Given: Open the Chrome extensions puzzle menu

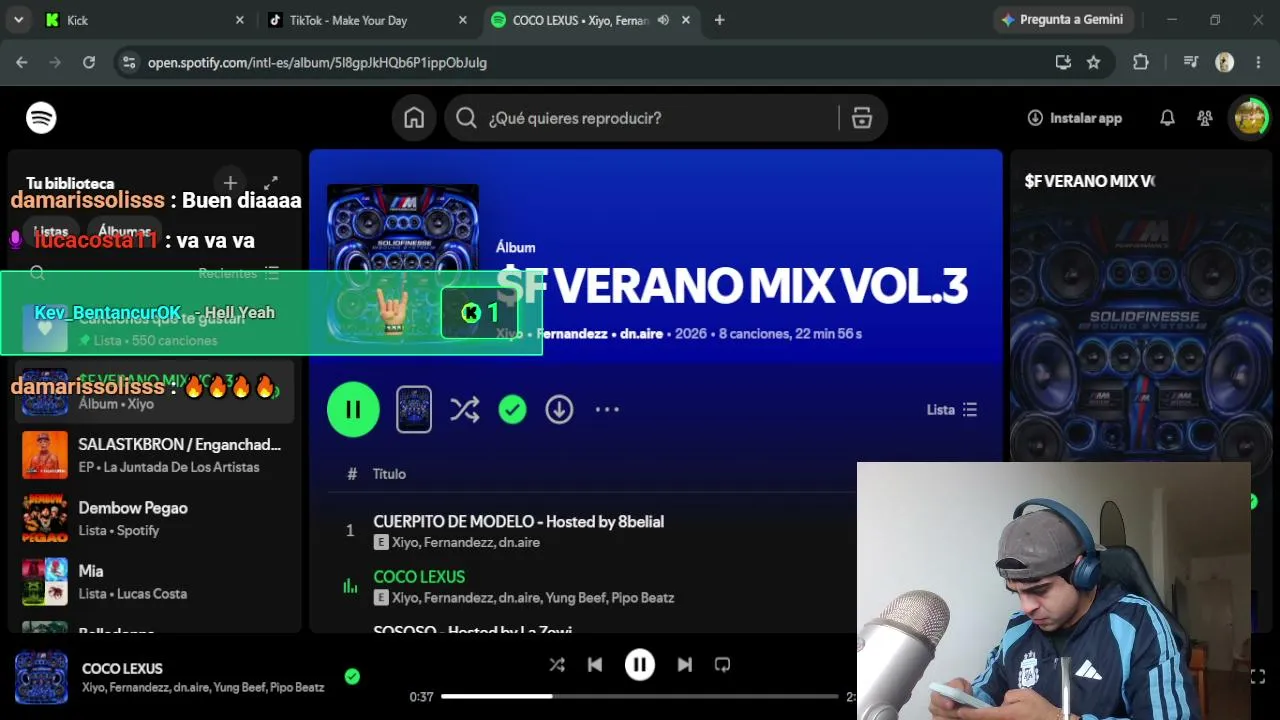Looking at the screenshot, I should pyautogui.click(x=1141, y=62).
